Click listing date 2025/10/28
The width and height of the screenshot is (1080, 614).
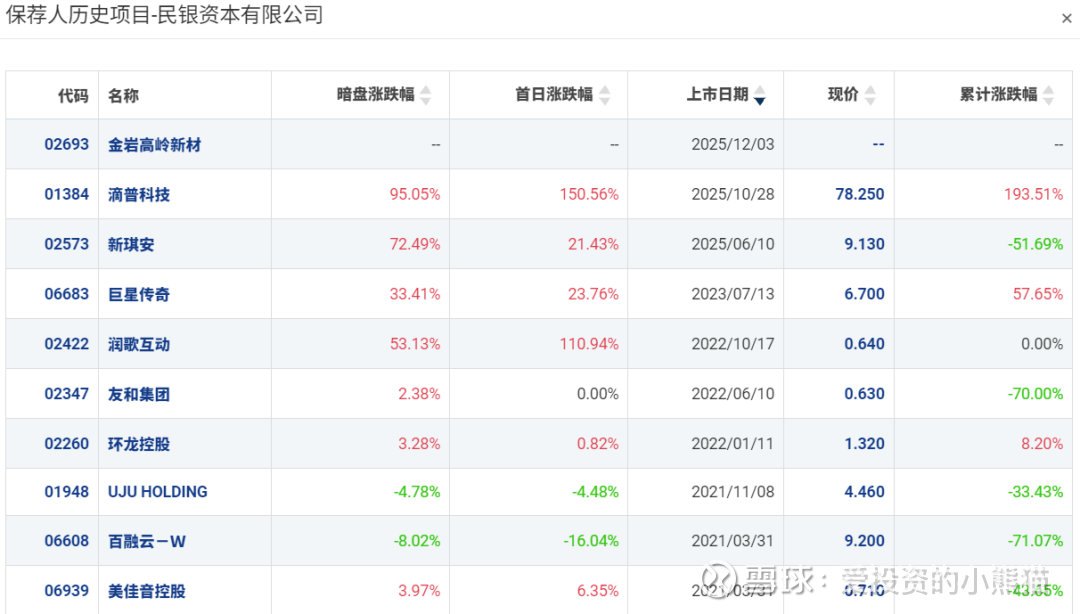[x=733, y=194]
